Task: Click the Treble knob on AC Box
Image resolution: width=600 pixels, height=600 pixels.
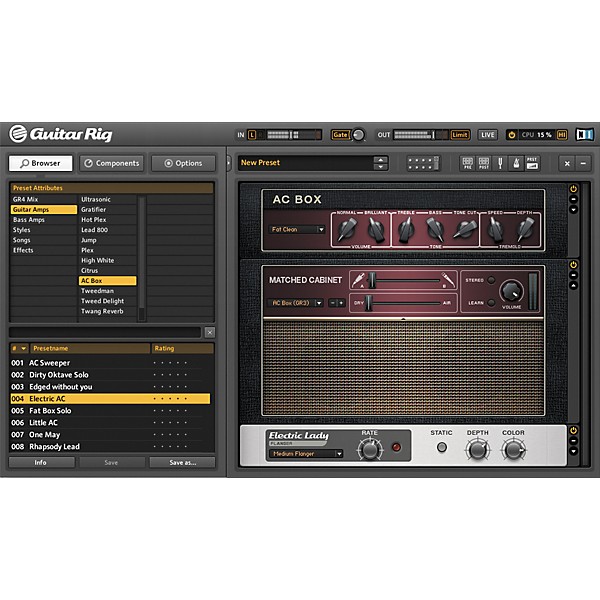Action: (x=406, y=230)
